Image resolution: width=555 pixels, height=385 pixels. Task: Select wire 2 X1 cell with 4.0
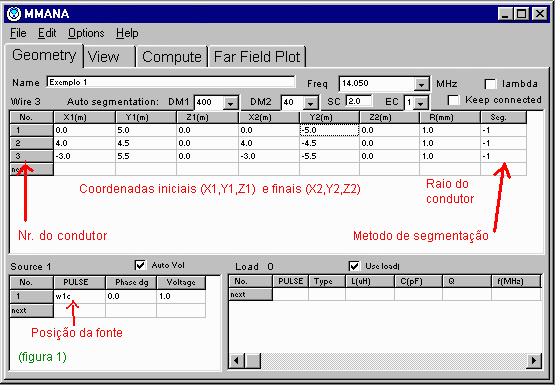[x=84, y=143]
